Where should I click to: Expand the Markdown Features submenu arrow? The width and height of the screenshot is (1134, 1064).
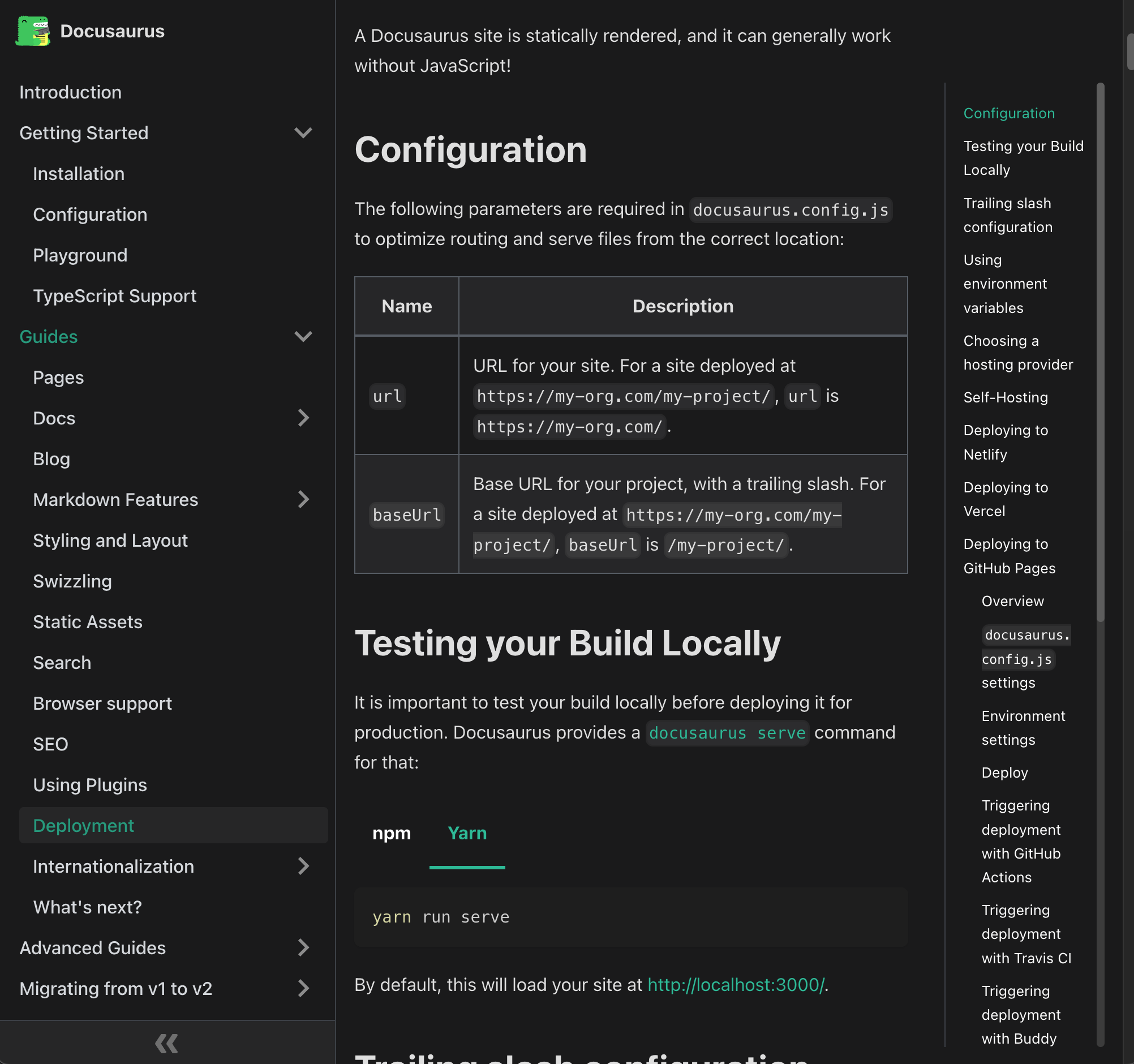click(x=303, y=500)
